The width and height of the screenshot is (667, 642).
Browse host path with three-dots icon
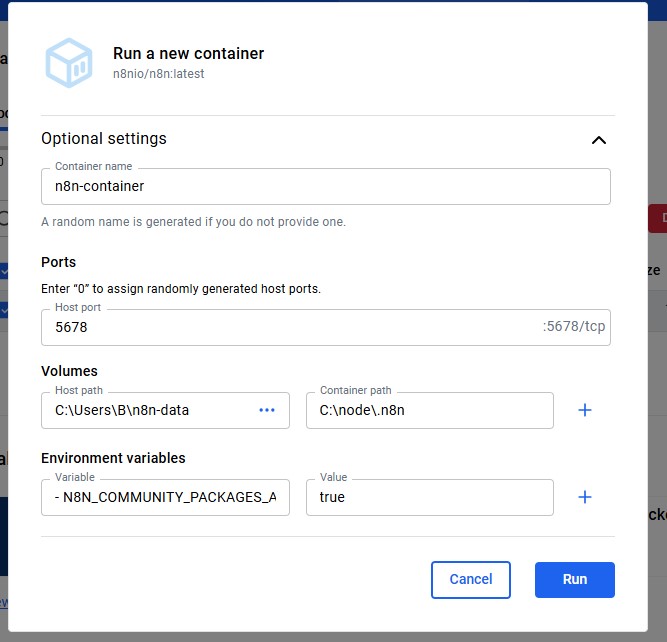click(267, 410)
